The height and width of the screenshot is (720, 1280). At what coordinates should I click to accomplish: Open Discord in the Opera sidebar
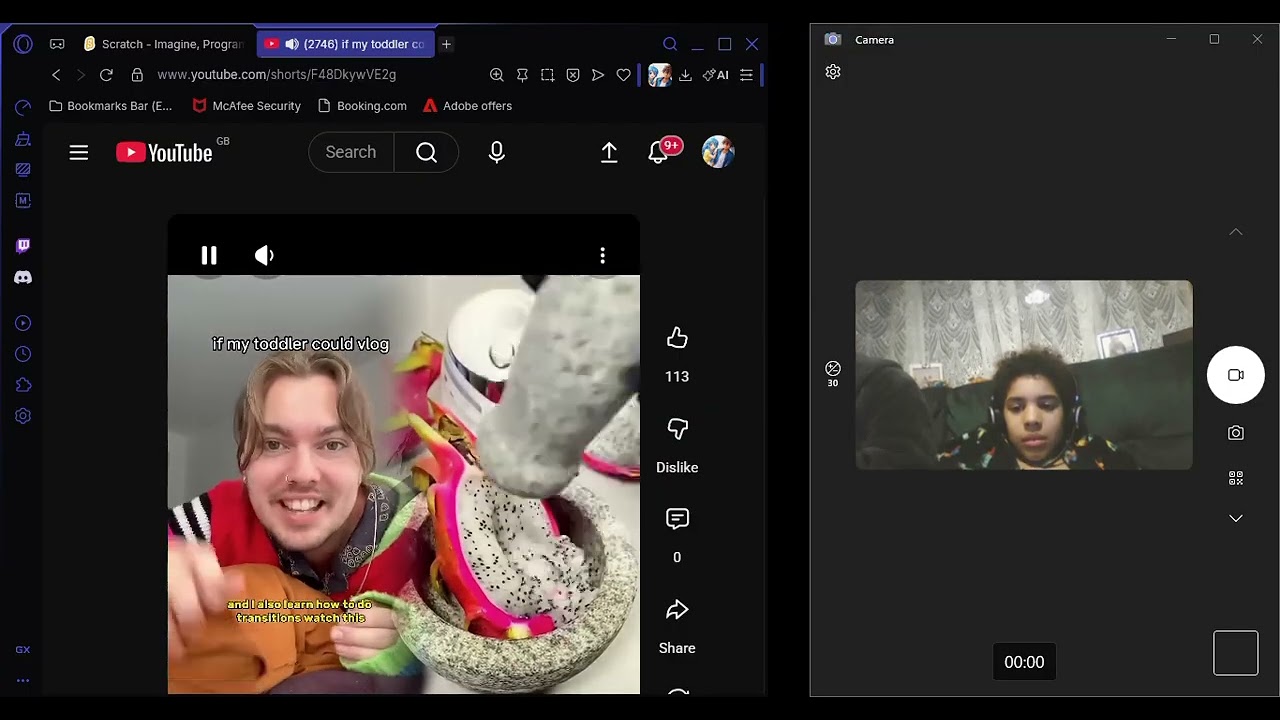coord(23,278)
